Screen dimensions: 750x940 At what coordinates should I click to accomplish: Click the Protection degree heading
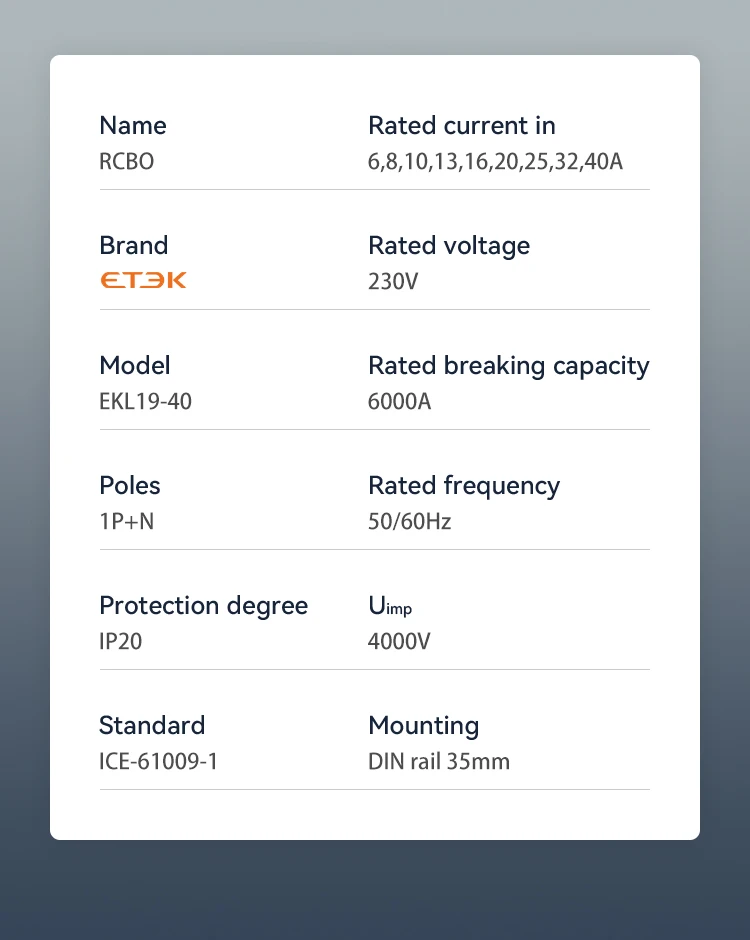click(204, 606)
